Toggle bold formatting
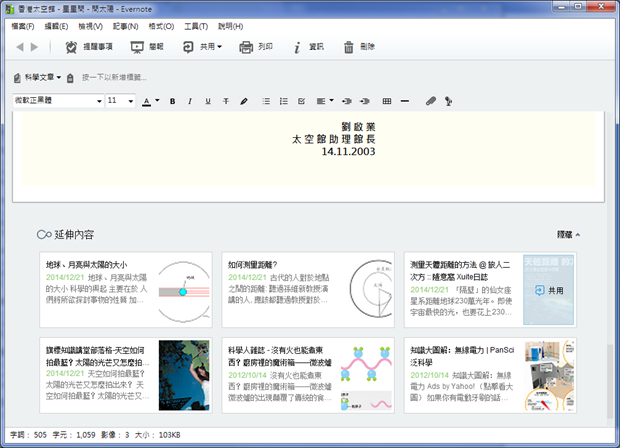Screen dimensions: 620x448 [172, 101]
